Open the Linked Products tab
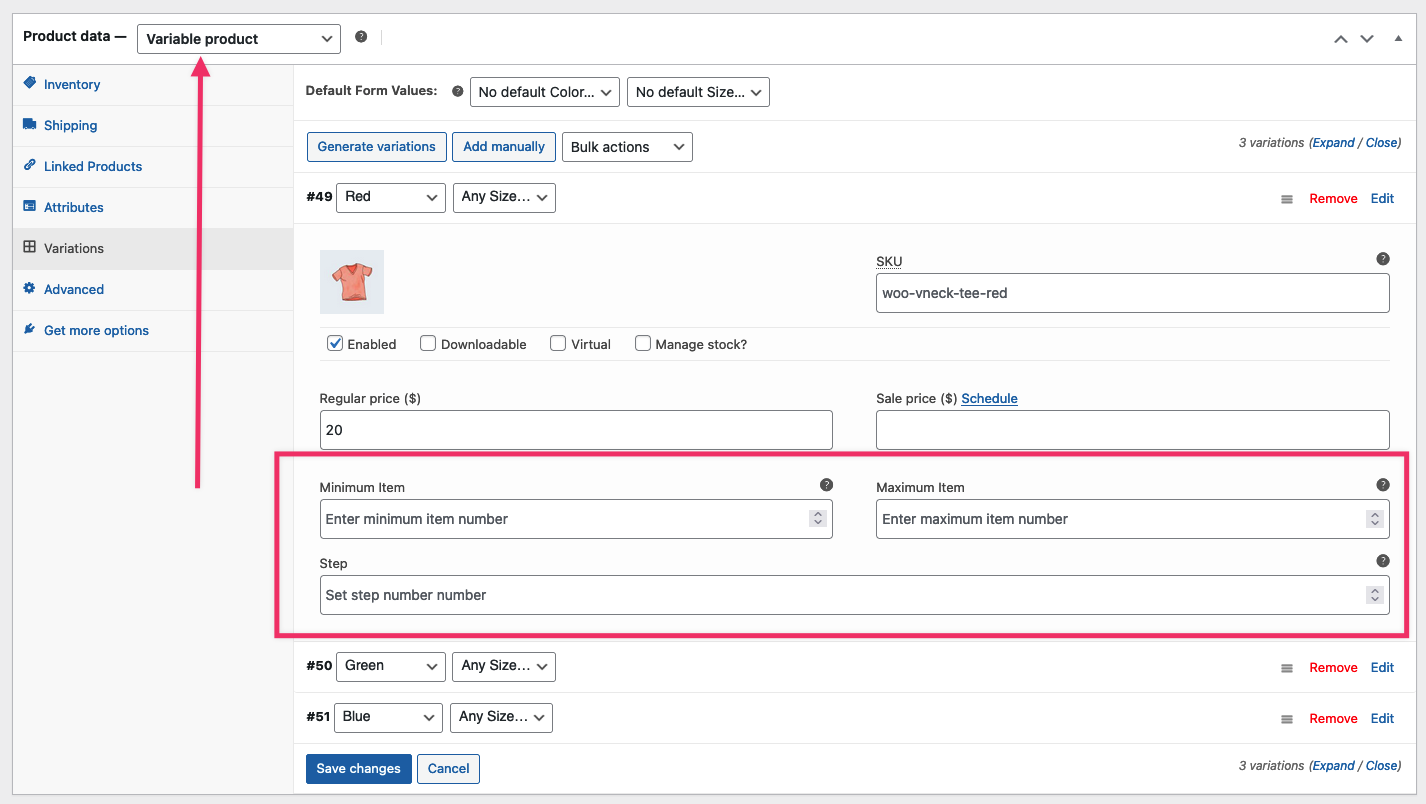 tap(153, 167)
